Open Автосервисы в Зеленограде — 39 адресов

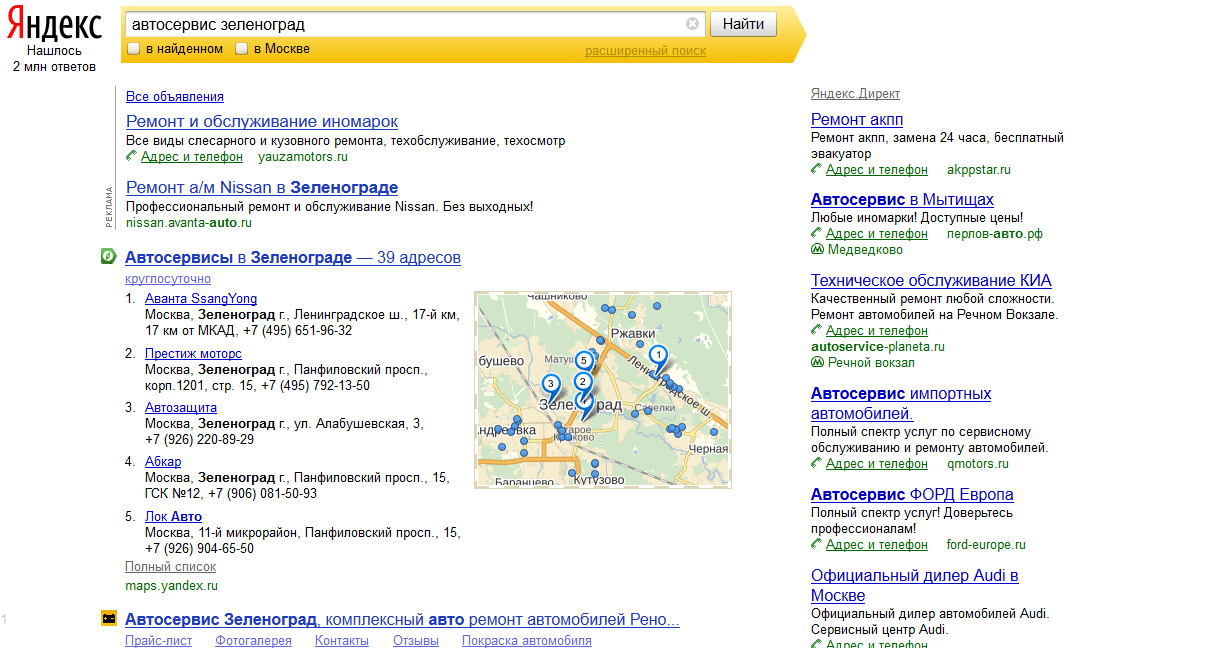coord(293,257)
